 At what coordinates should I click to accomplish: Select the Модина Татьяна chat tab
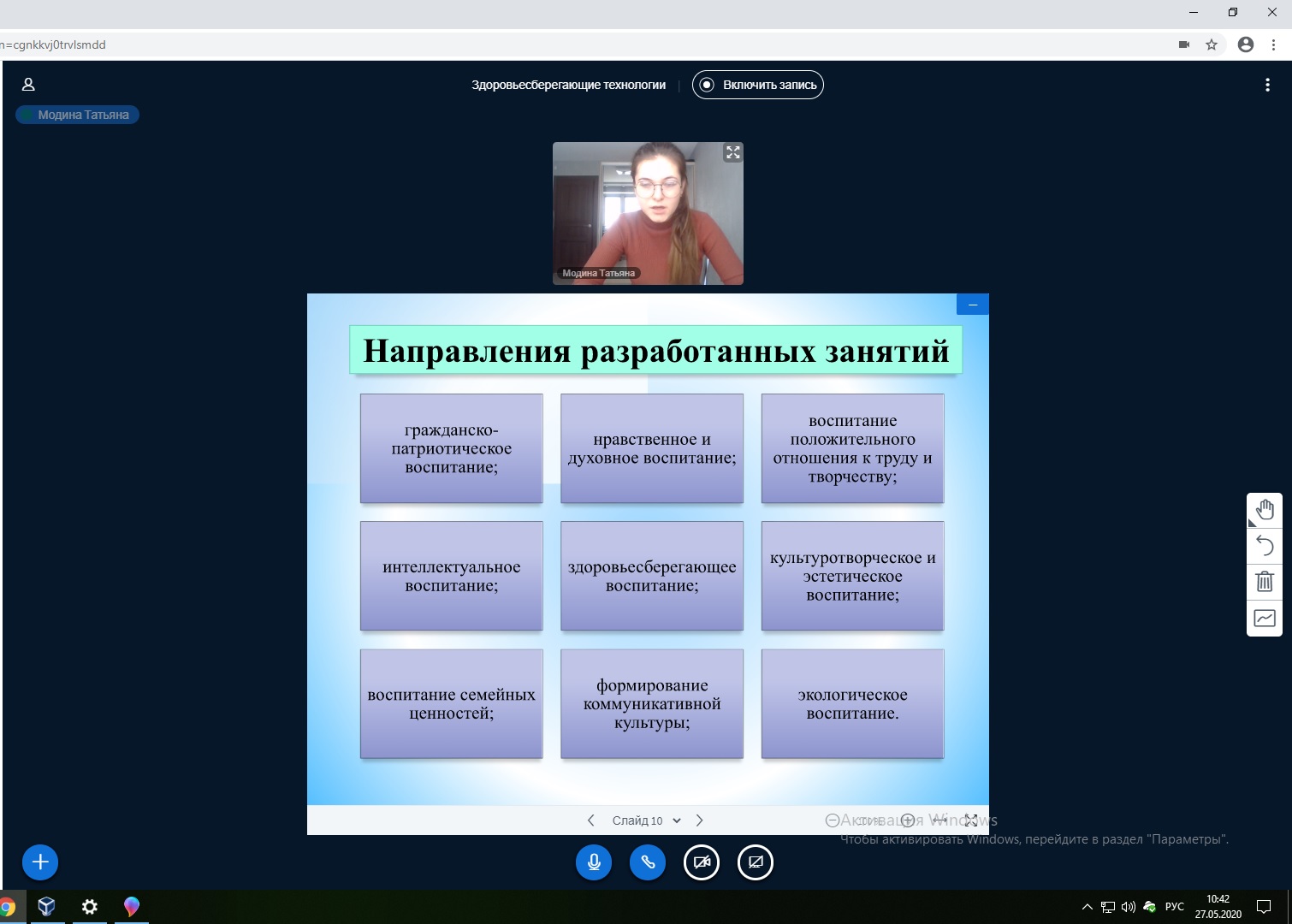77,115
